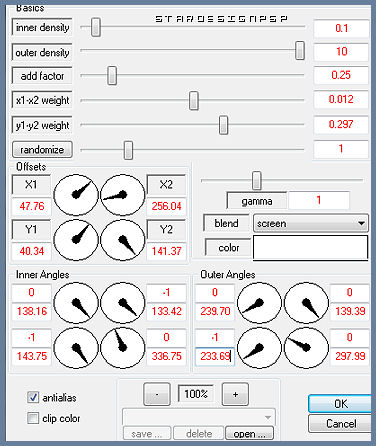Expand the empty preset dropdown above save
376x446 pixels.
click(199, 417)
